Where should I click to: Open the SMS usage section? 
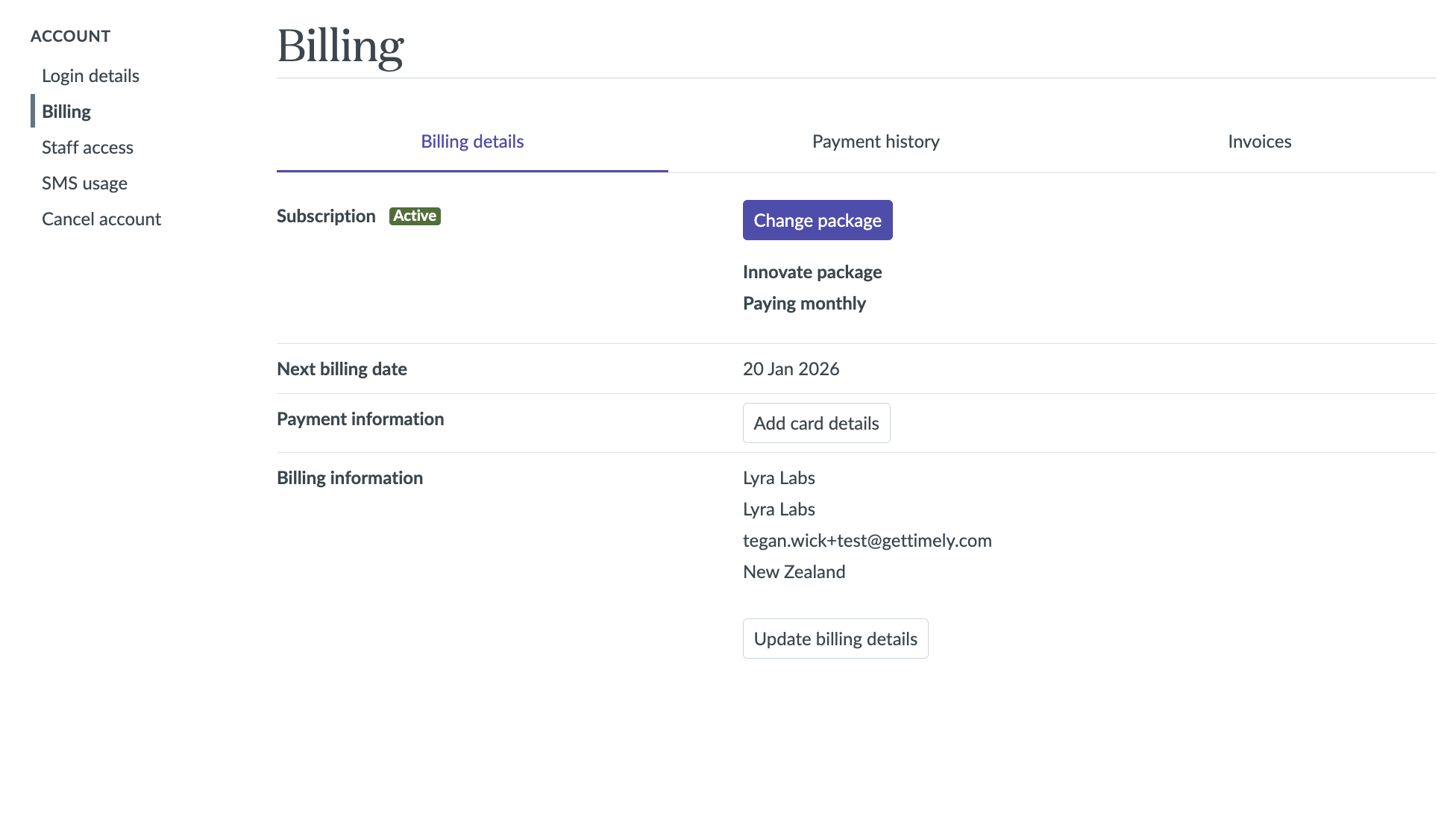(x=84, y=184)
